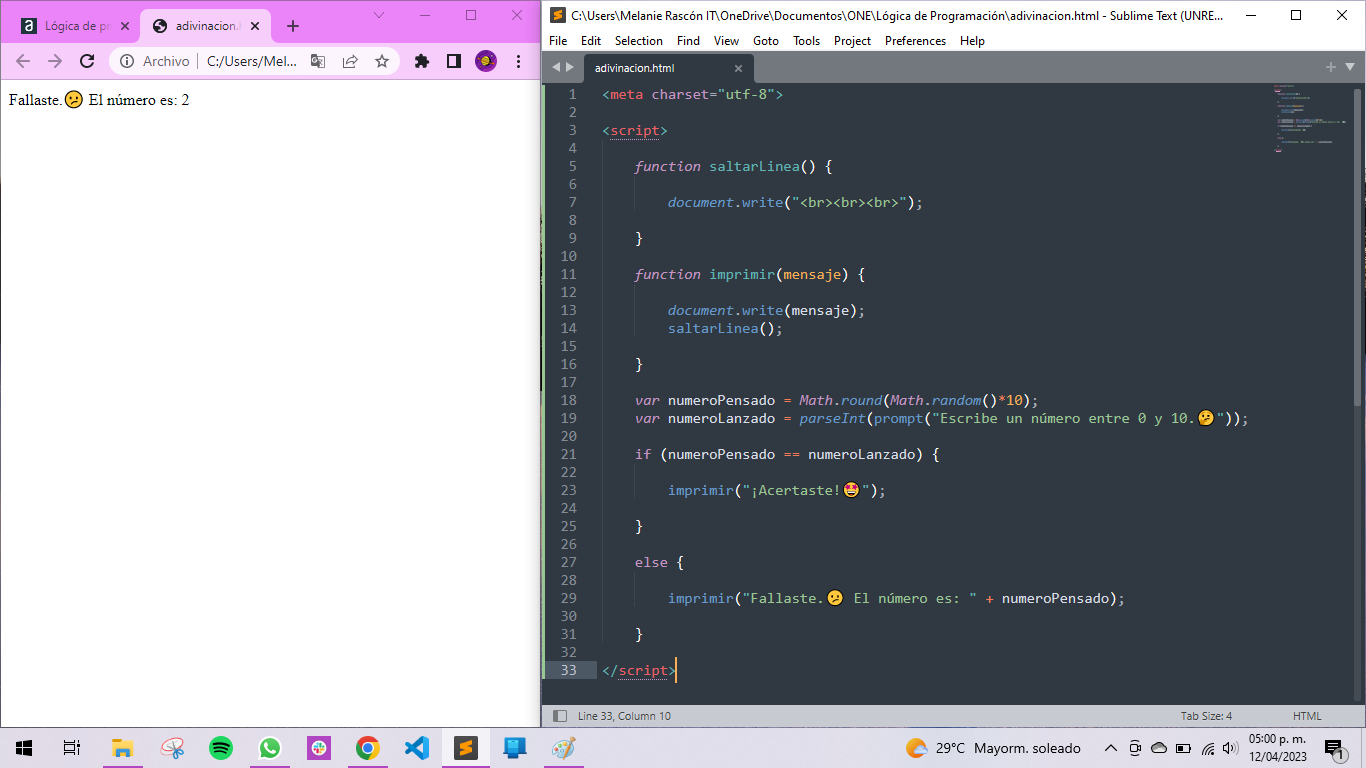This screenshot has height=768, width=1366.
Task: Open the View menu
Action: coord(727,41)
